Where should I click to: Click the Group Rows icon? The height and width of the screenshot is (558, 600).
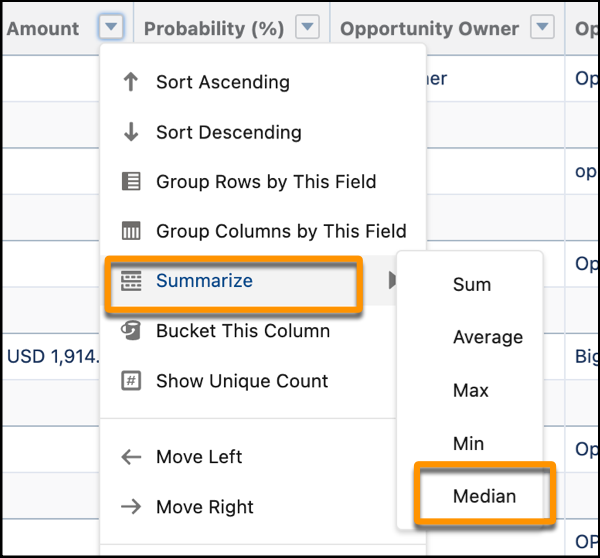click(x=131, y=182)
